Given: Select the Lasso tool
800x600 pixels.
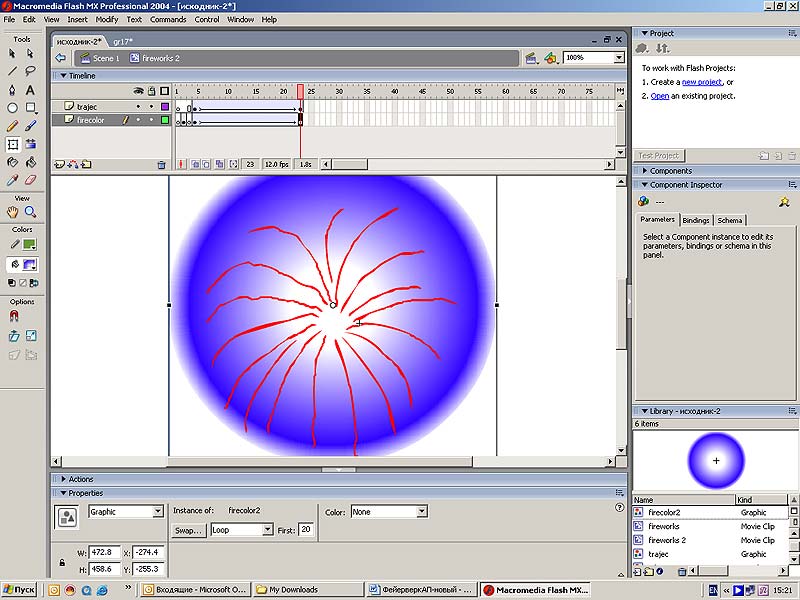Looking at the screenshot, I should click(30, 71).
